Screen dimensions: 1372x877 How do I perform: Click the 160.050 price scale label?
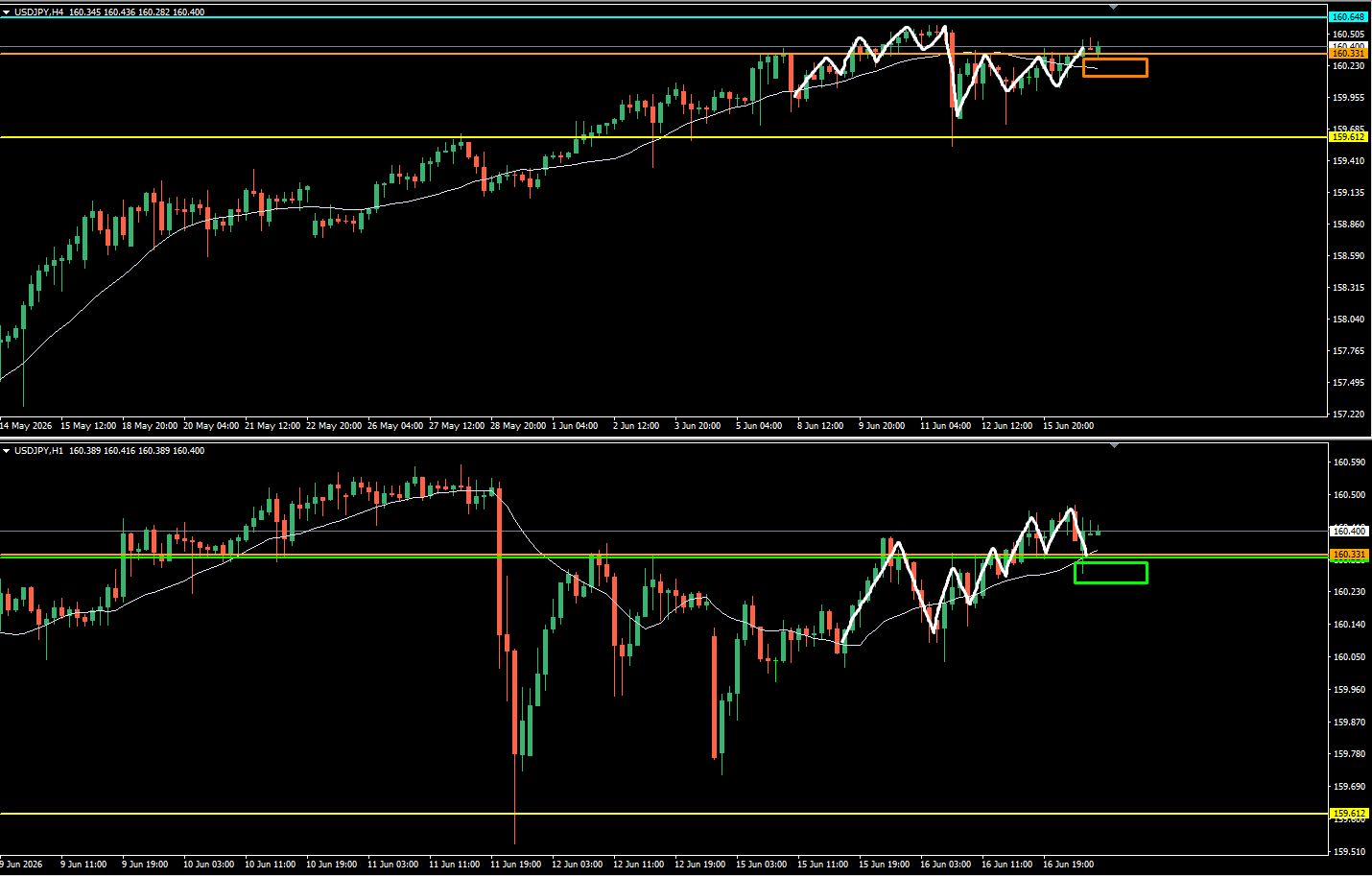(1349, 657)
